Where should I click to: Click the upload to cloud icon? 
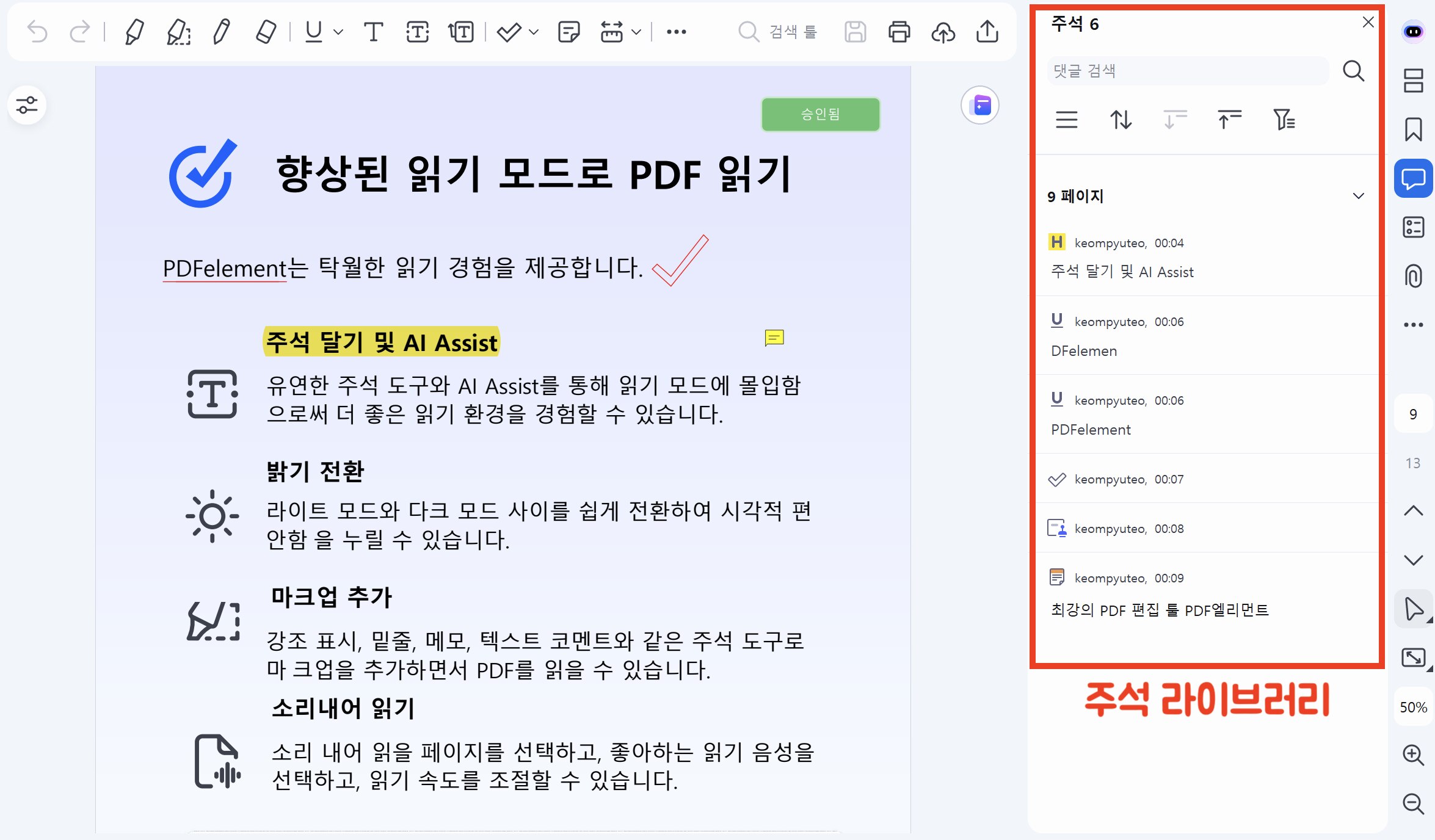pyautogui.click(x=943, y=32)
